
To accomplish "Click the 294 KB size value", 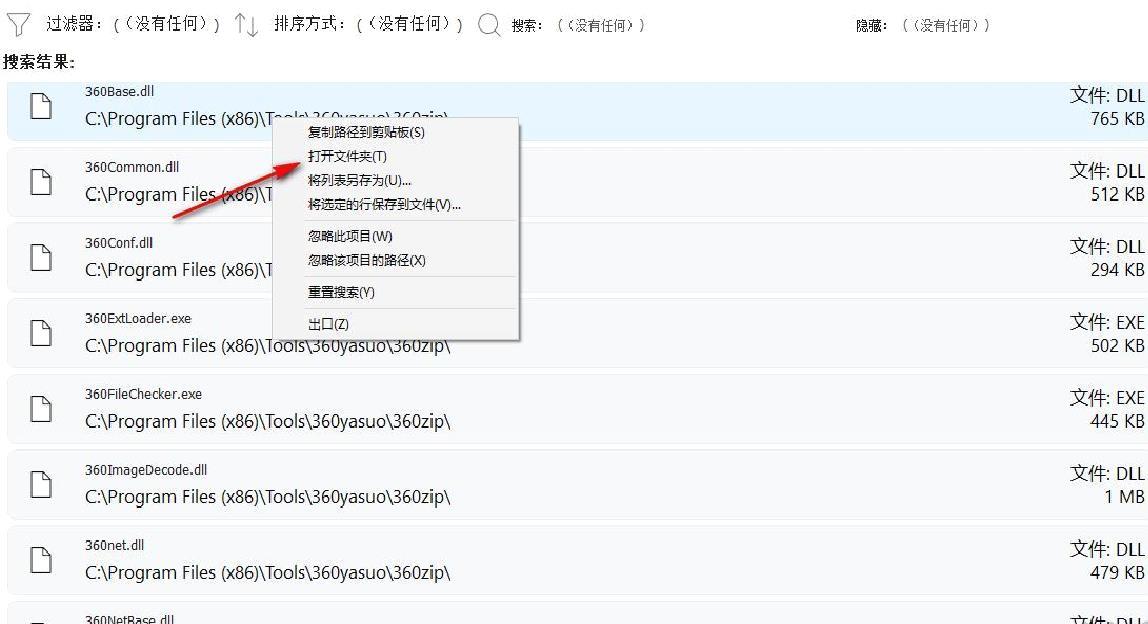I will pos(1117,270).
